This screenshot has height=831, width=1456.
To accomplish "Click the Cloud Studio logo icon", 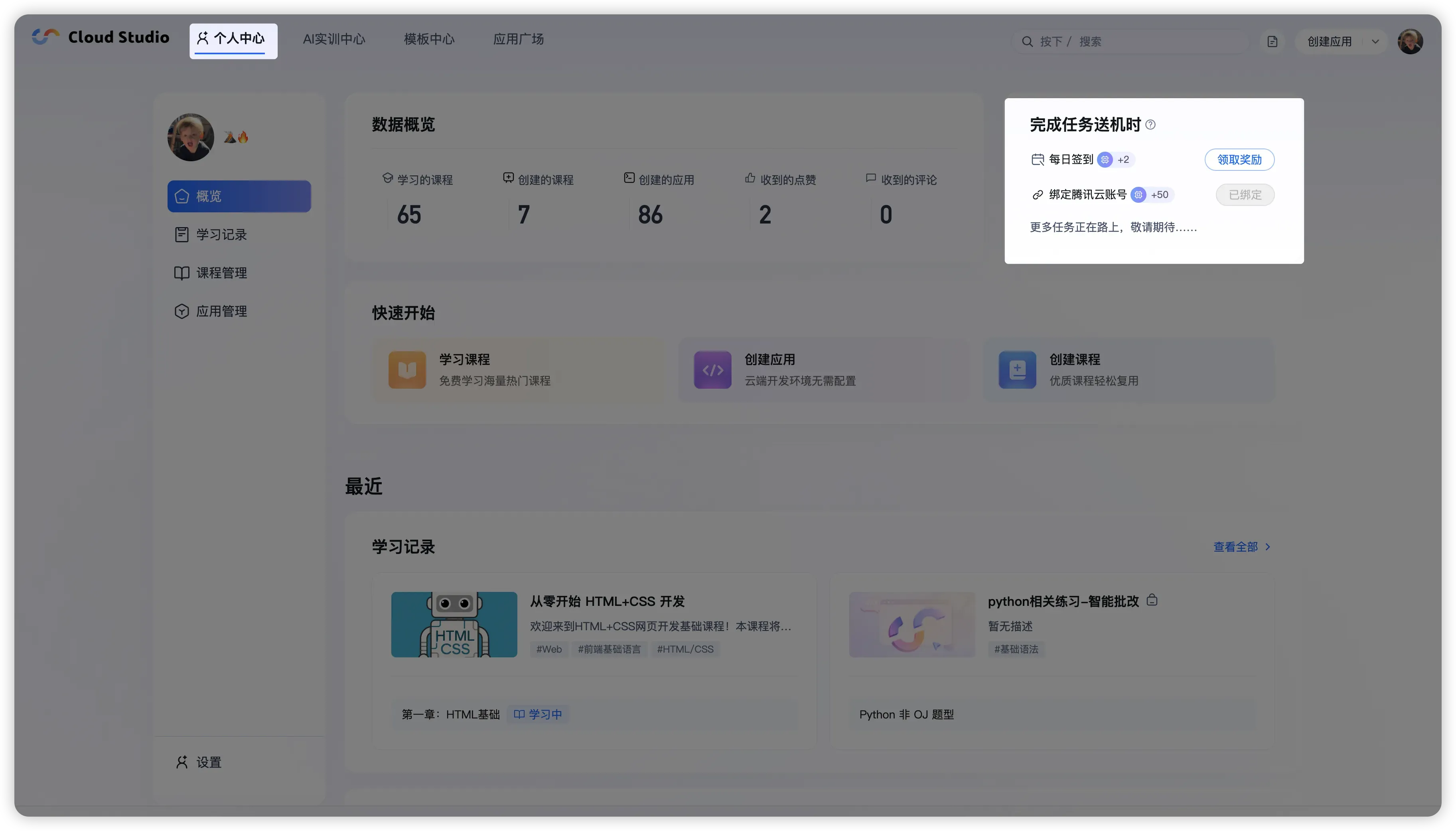I will tap(45, 37).
